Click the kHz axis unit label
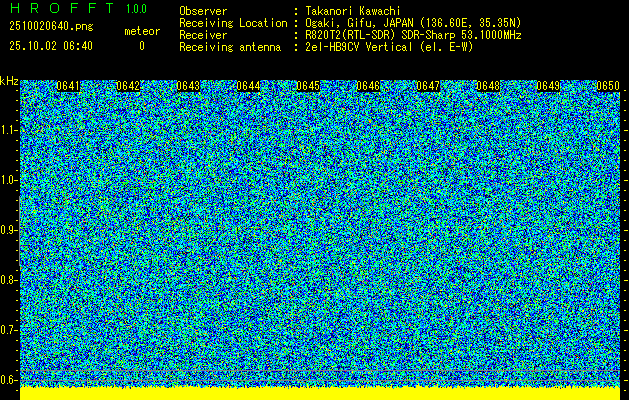The width and height of the screenshot is (629, 400). [9, 81]
